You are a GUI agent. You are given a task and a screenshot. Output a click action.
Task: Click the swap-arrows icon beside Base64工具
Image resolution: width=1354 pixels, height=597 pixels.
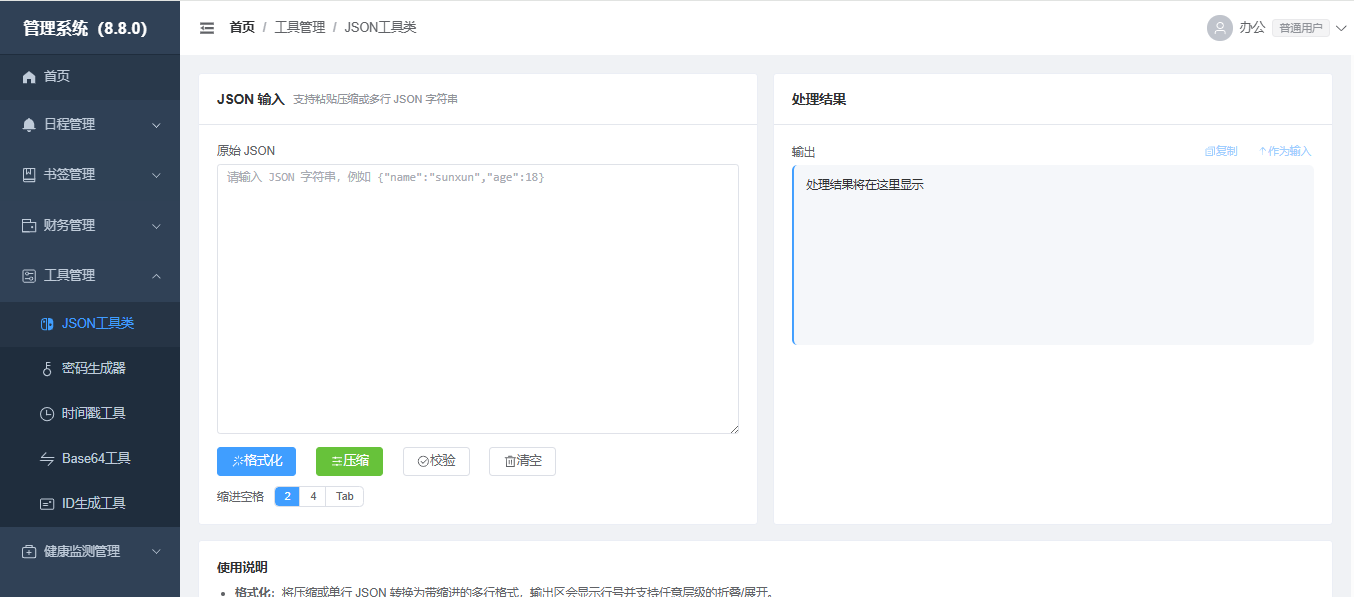[x=47, y=459]
